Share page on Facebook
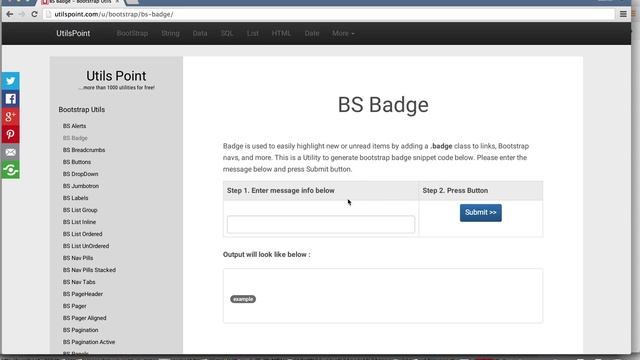The width and height of the screenshot is (640, 360). (x=10, y=99)
